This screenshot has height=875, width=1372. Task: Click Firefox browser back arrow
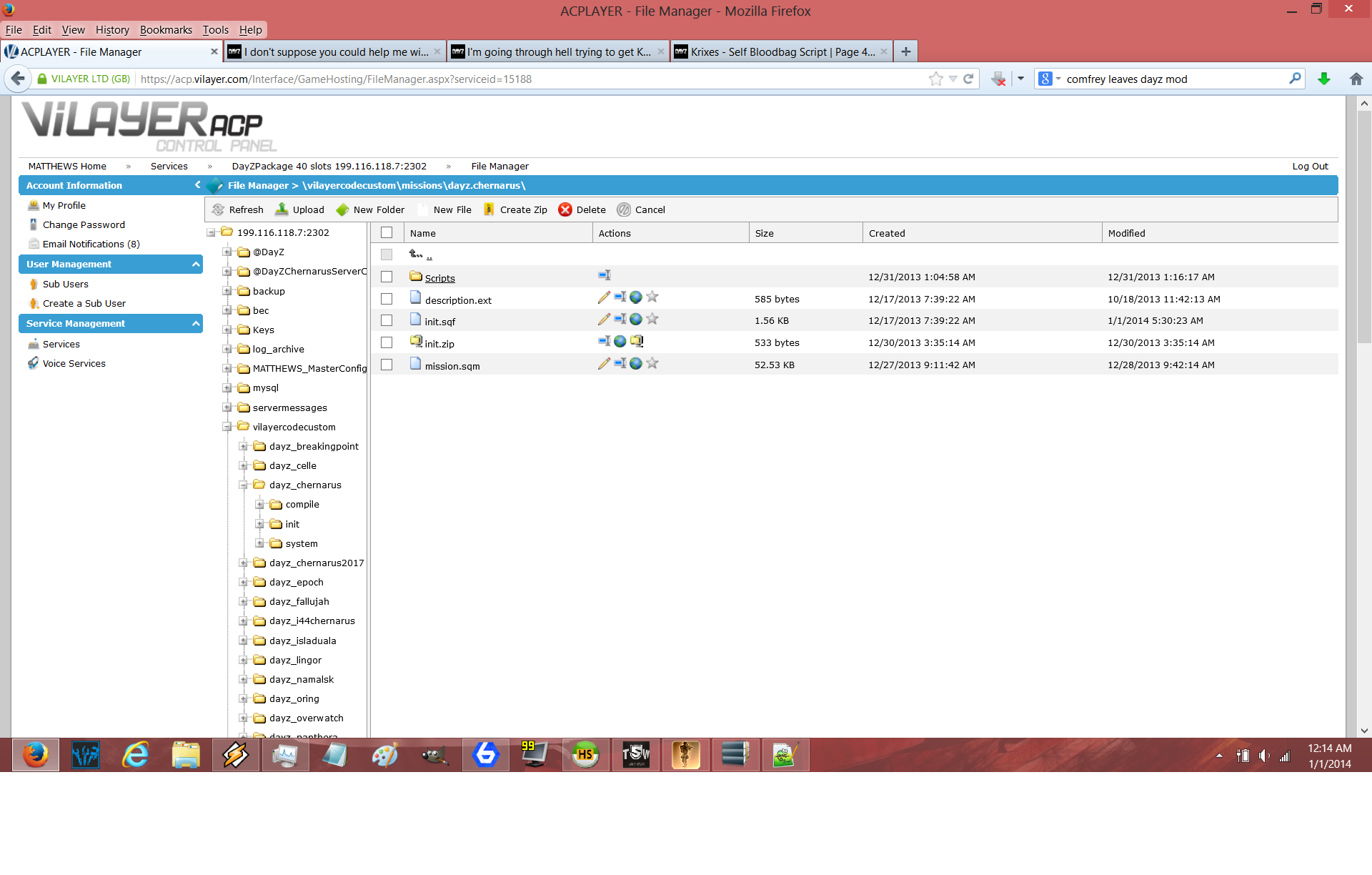[x=18, y=79]
